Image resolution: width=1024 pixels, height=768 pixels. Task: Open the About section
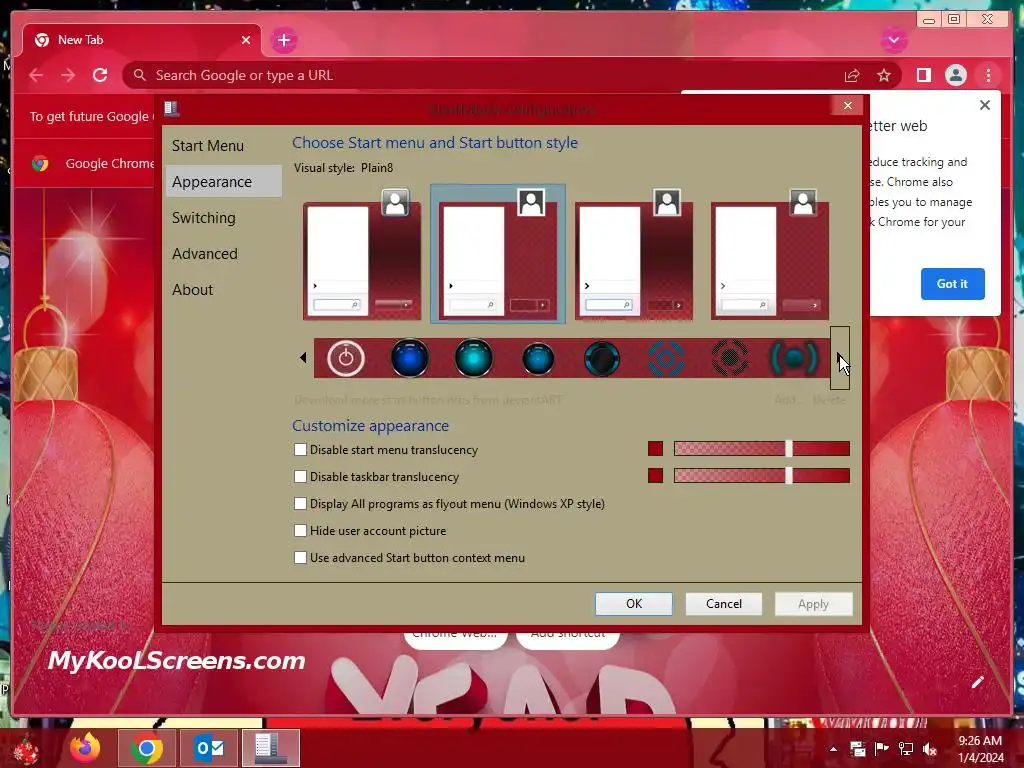pyautogui.click(x=223, y=289)
